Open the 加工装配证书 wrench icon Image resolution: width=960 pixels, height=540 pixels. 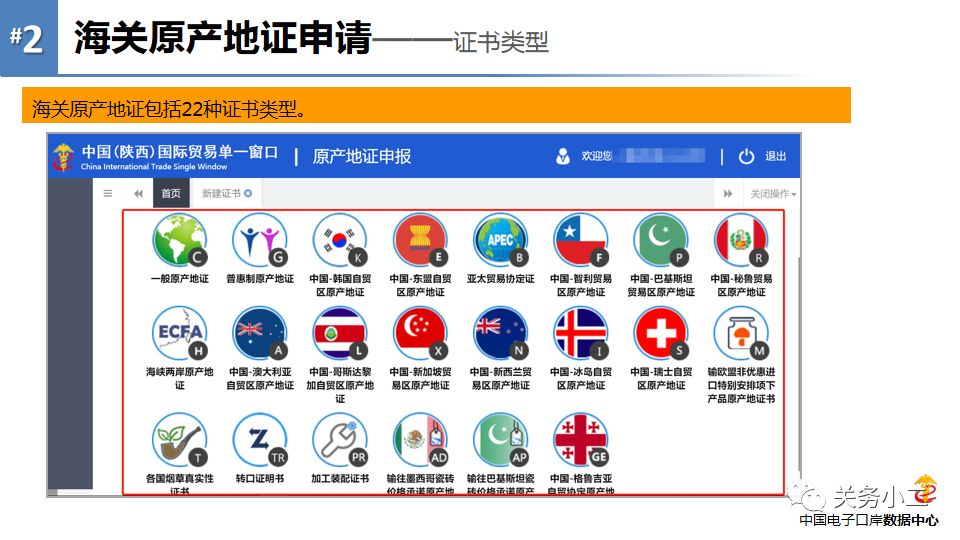tap(340, 440)
